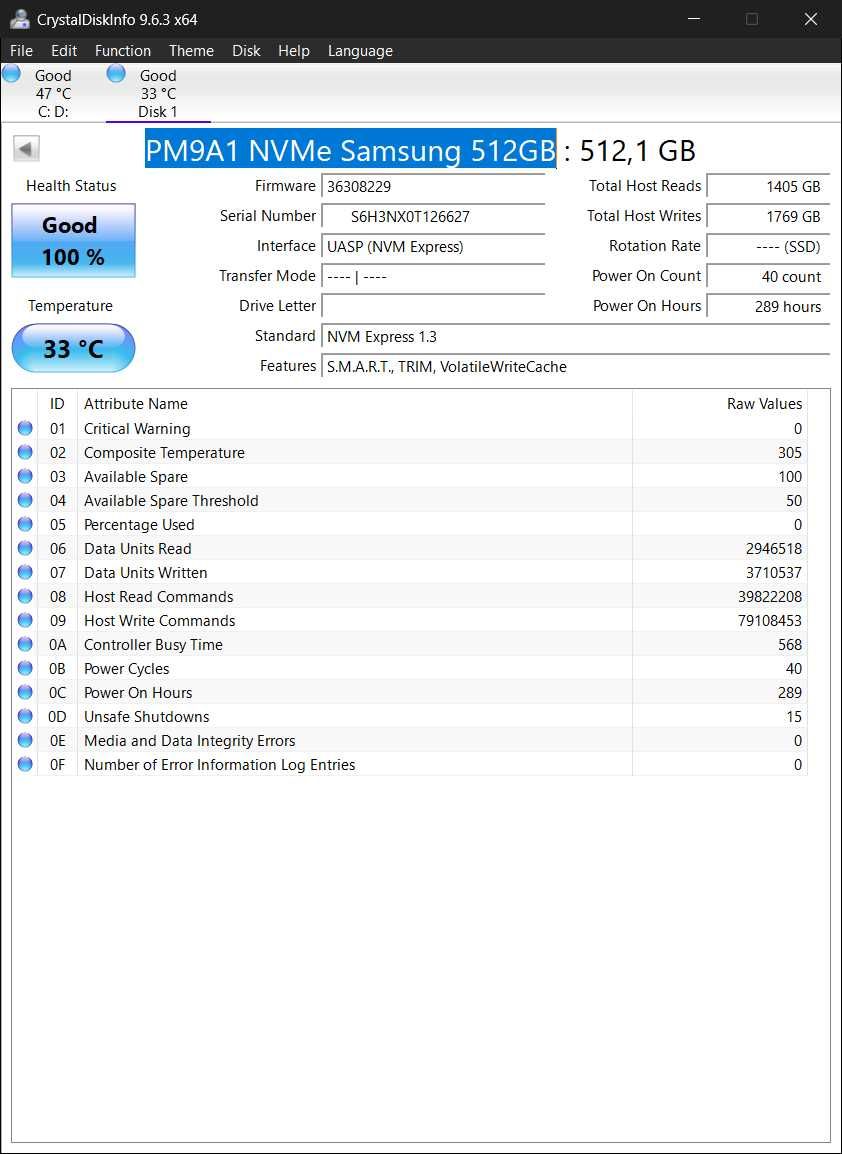Click status orb of Error Information Log Entries row
The image size is (842, 1154).
coord(25,764)
